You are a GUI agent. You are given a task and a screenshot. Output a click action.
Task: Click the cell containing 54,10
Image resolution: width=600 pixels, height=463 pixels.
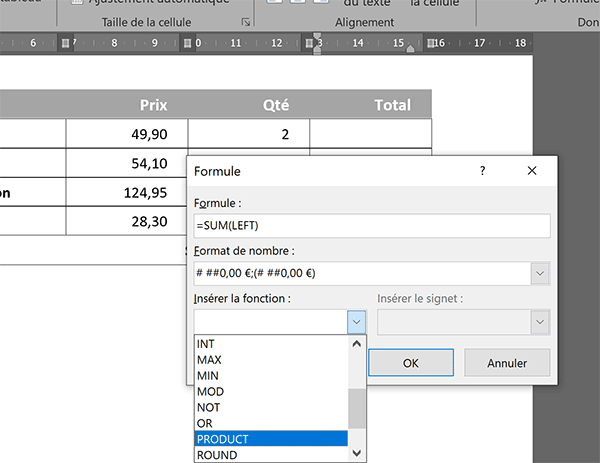pos(127,163)
